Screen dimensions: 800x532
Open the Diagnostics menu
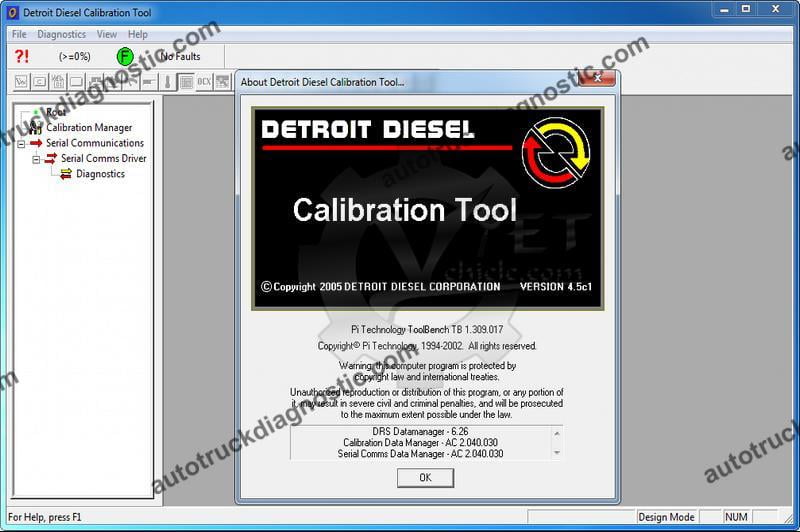[61, 34]
